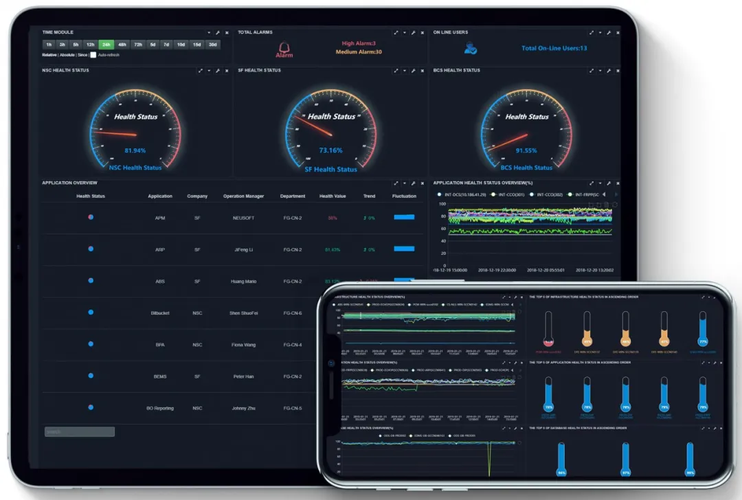Click fluctuation bar in APM row
This screenshot has width=742, height=500.
click(404, 217)
